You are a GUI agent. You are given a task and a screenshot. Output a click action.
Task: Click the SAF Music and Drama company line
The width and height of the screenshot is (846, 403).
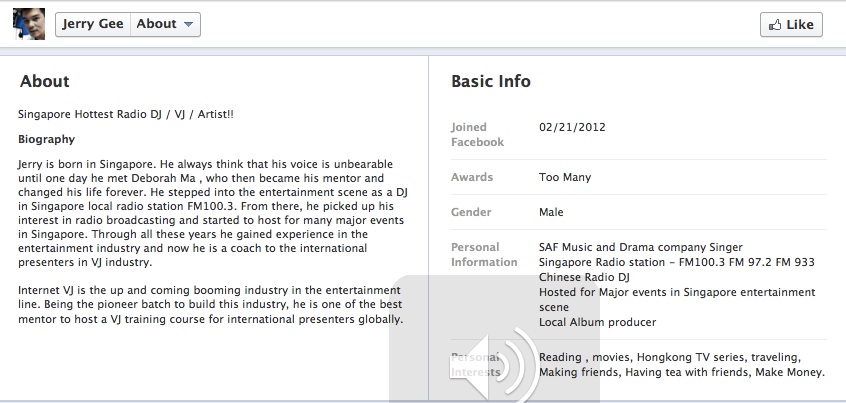(640, 248)
